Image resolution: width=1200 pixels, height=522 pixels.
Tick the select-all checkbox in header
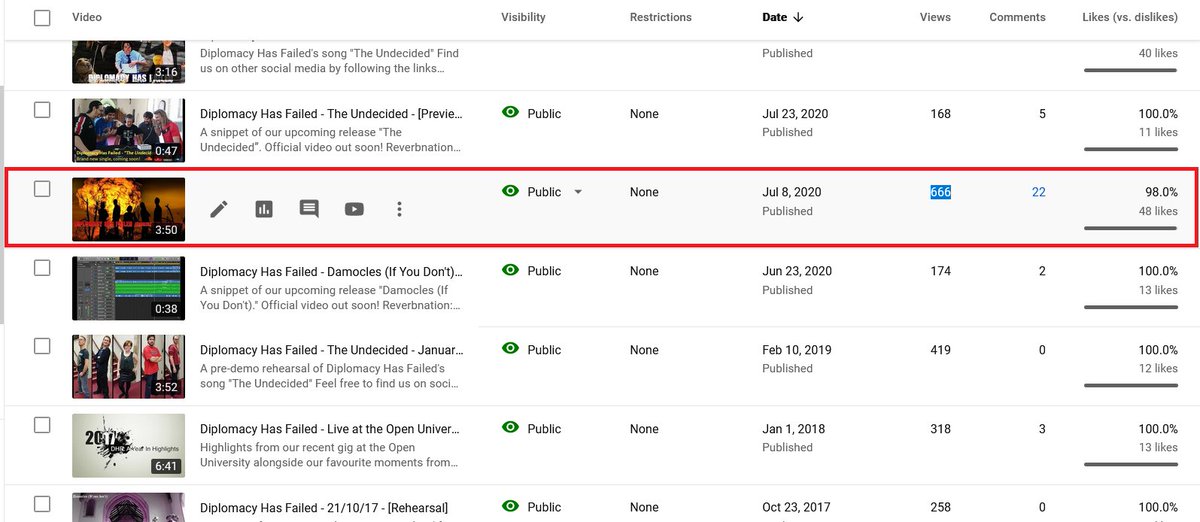[42, 17]
